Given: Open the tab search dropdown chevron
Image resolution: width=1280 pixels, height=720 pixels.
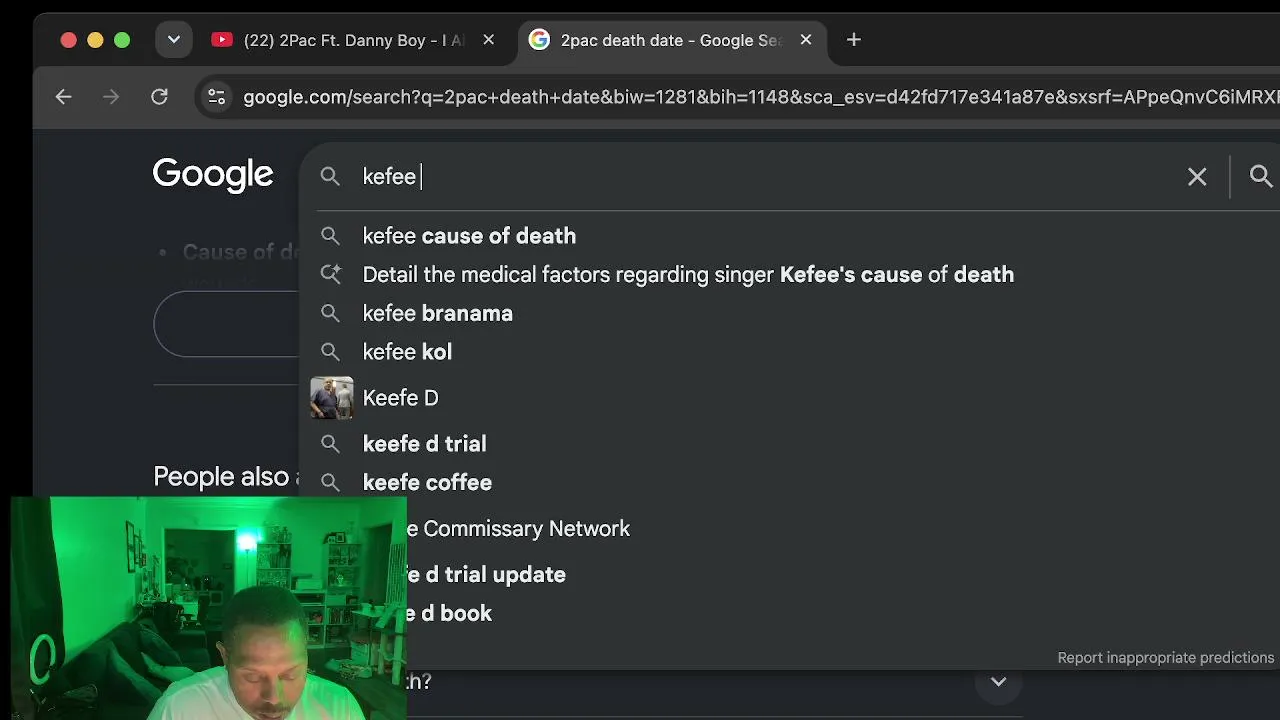Looking at the screenshot, I should [174, 40].
